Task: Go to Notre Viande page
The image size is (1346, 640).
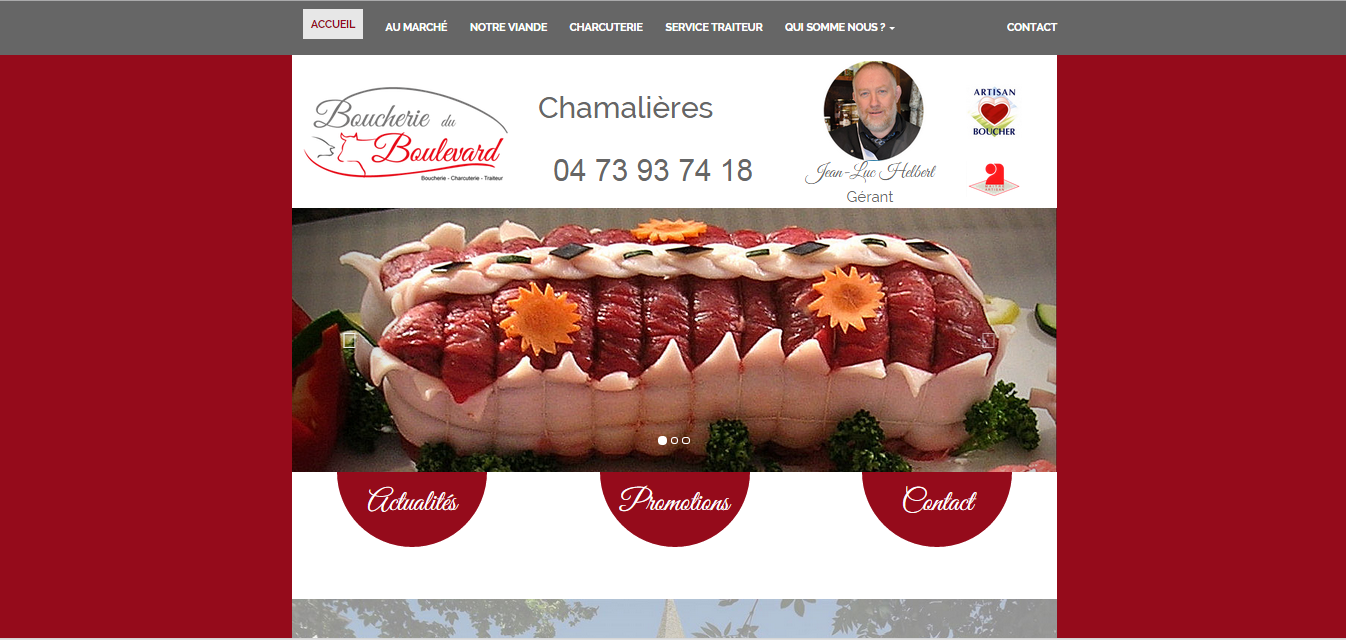Action: 508,27
